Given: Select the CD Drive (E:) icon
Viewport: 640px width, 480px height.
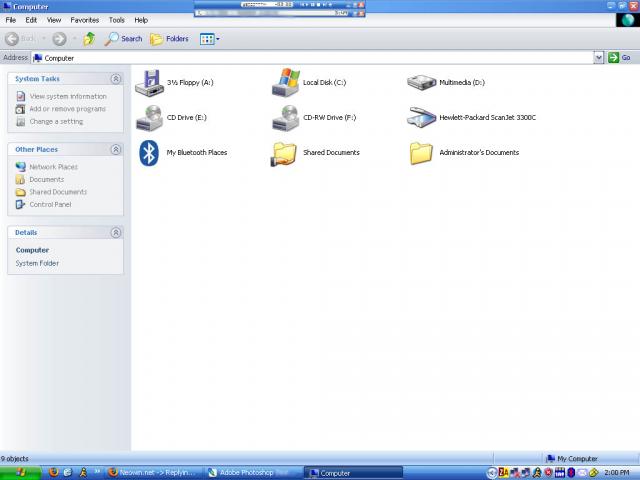Looking at the screenshot, I should tap(149, 118).
